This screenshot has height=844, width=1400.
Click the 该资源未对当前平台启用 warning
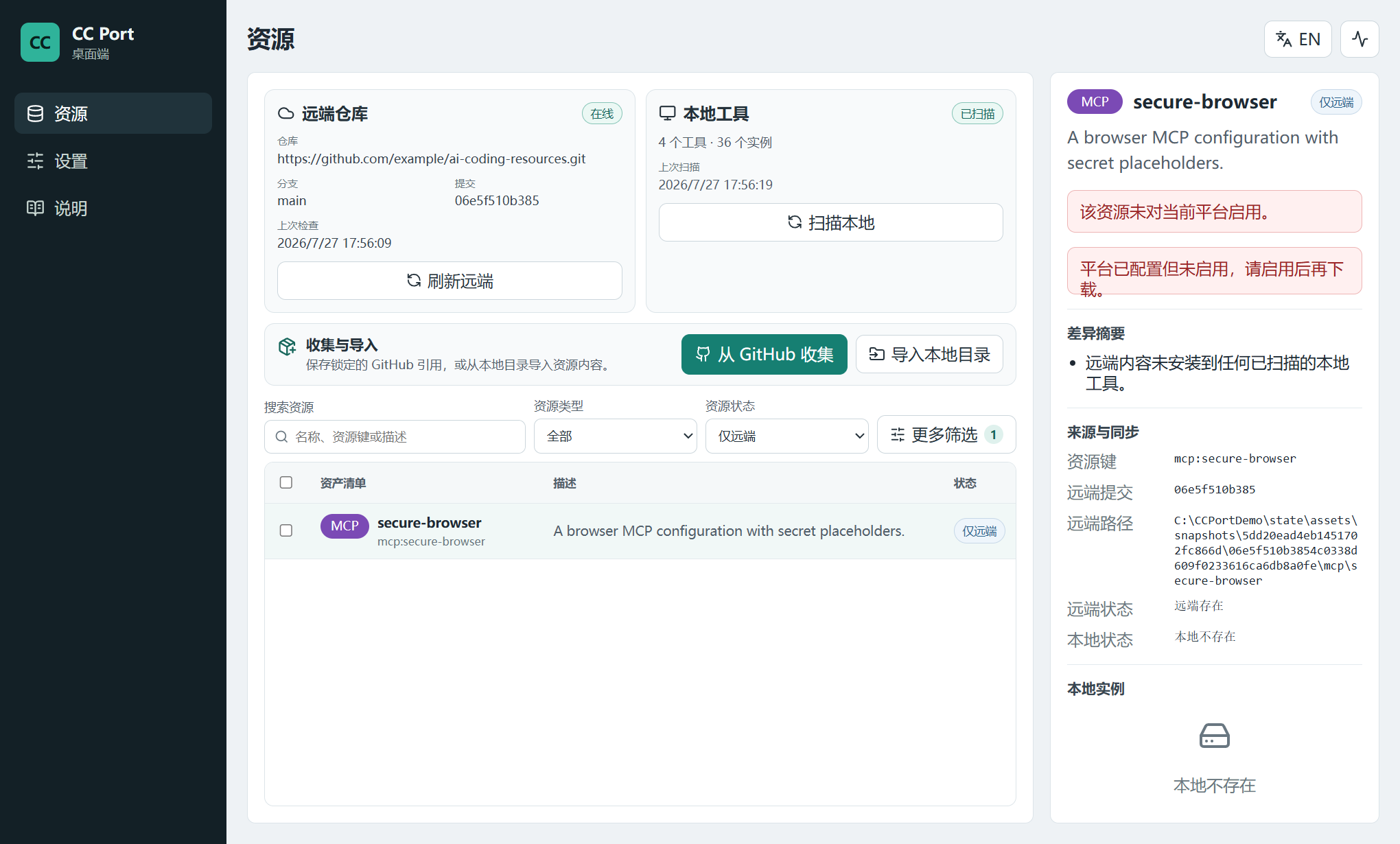[1214, 211]
